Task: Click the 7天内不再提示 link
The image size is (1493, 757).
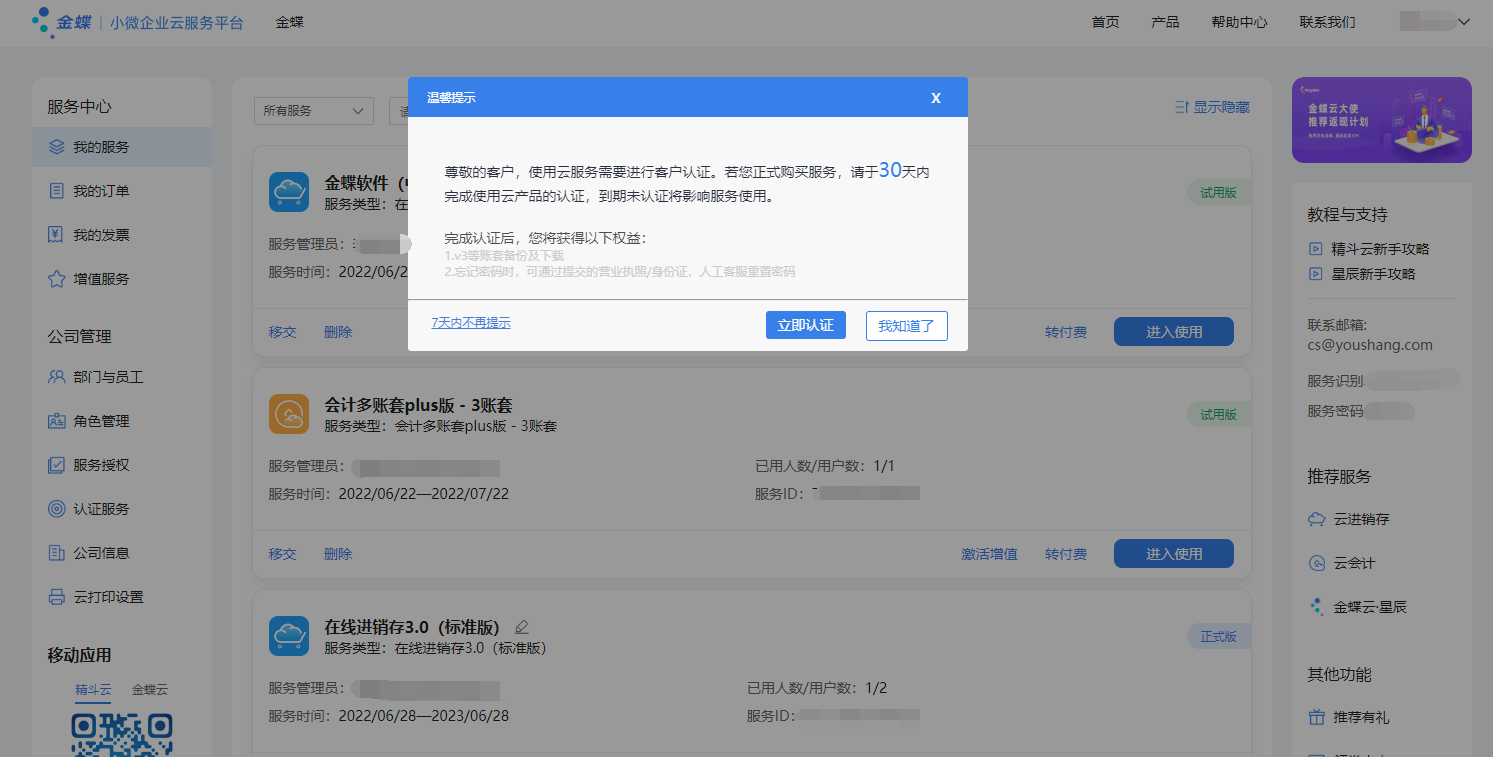Action: click(471, 323)
